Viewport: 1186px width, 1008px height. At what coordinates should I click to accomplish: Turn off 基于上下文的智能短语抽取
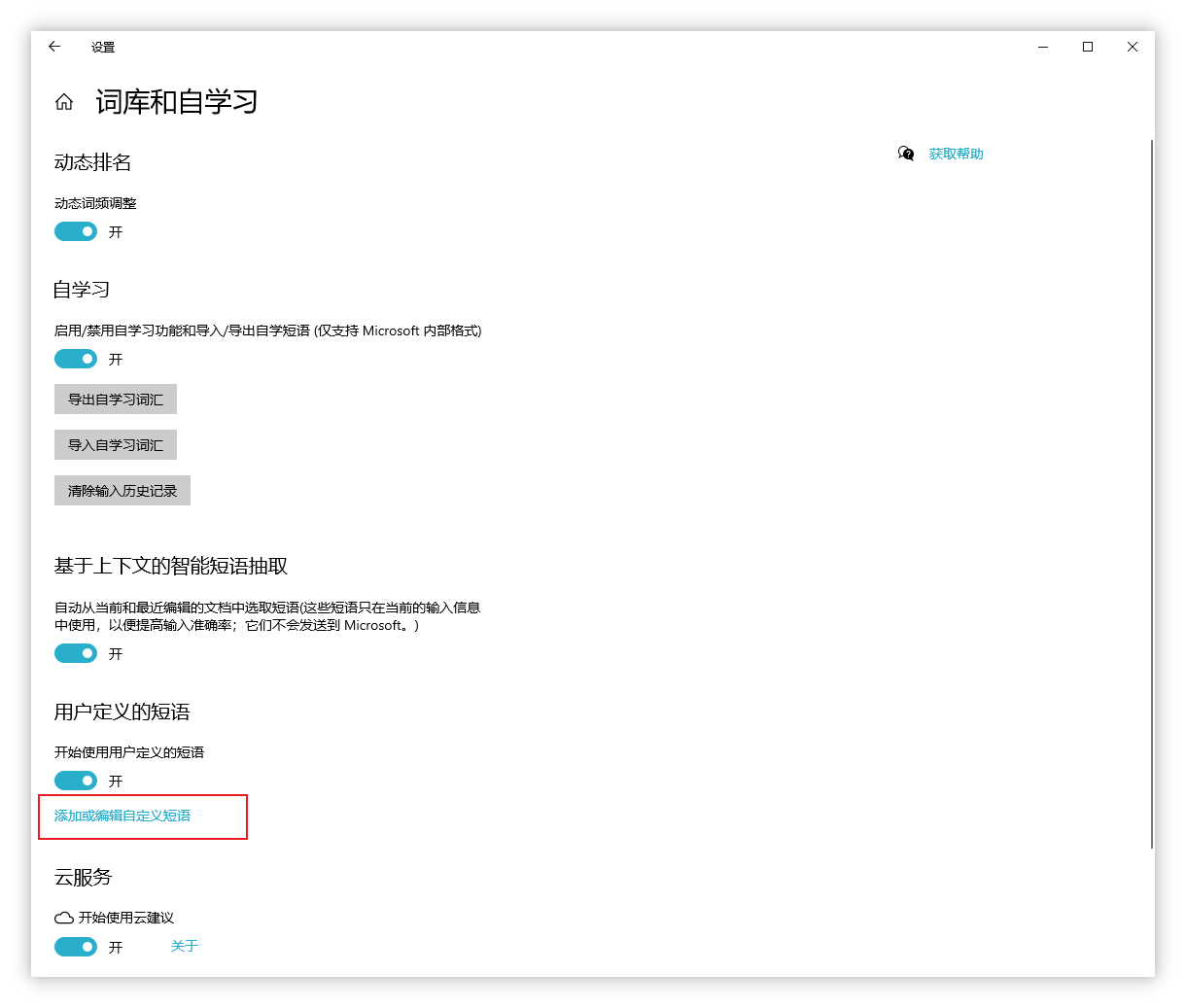[76, 653]
